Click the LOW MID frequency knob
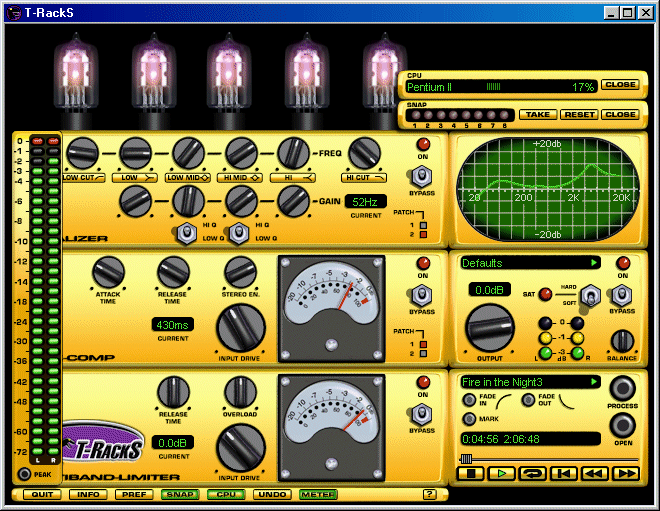The width and height of the screenshot is (660, 511). [188, 153]
